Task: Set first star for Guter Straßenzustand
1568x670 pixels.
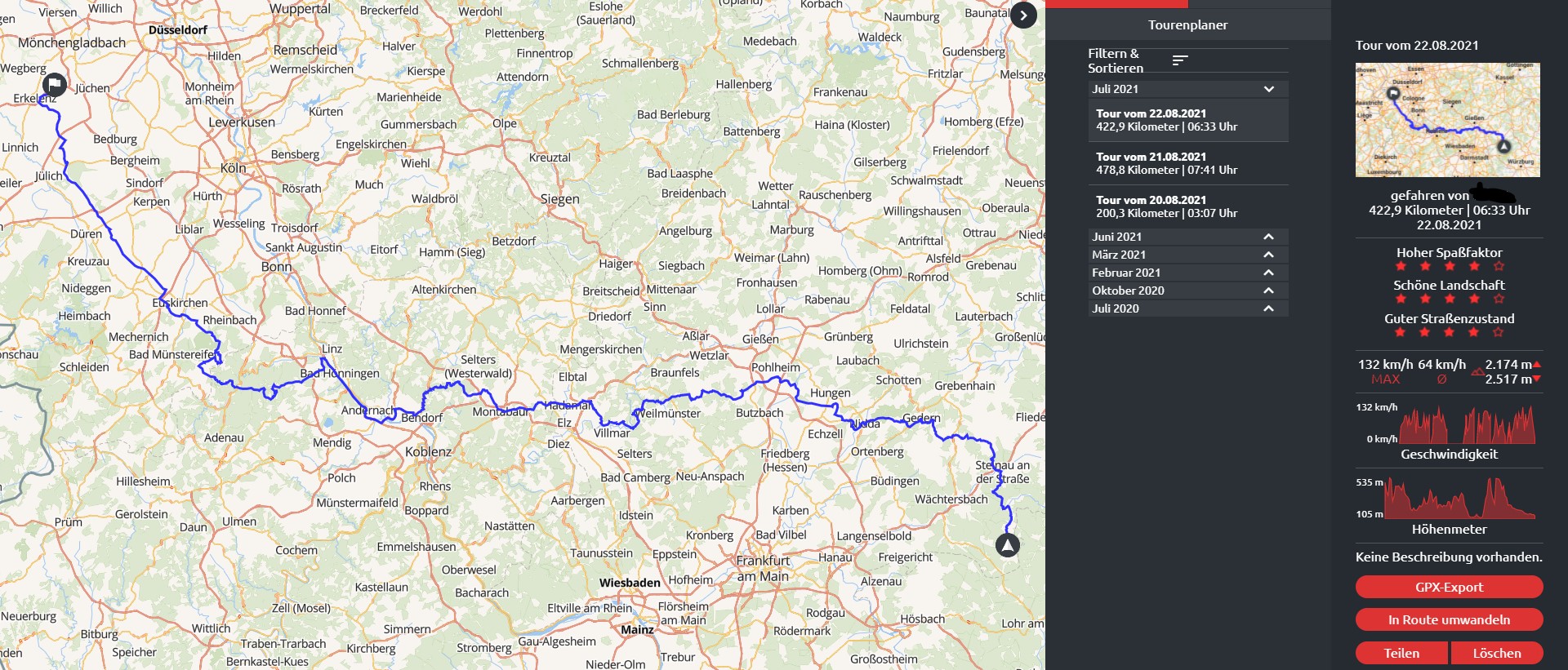Action: coord(1401,333)
